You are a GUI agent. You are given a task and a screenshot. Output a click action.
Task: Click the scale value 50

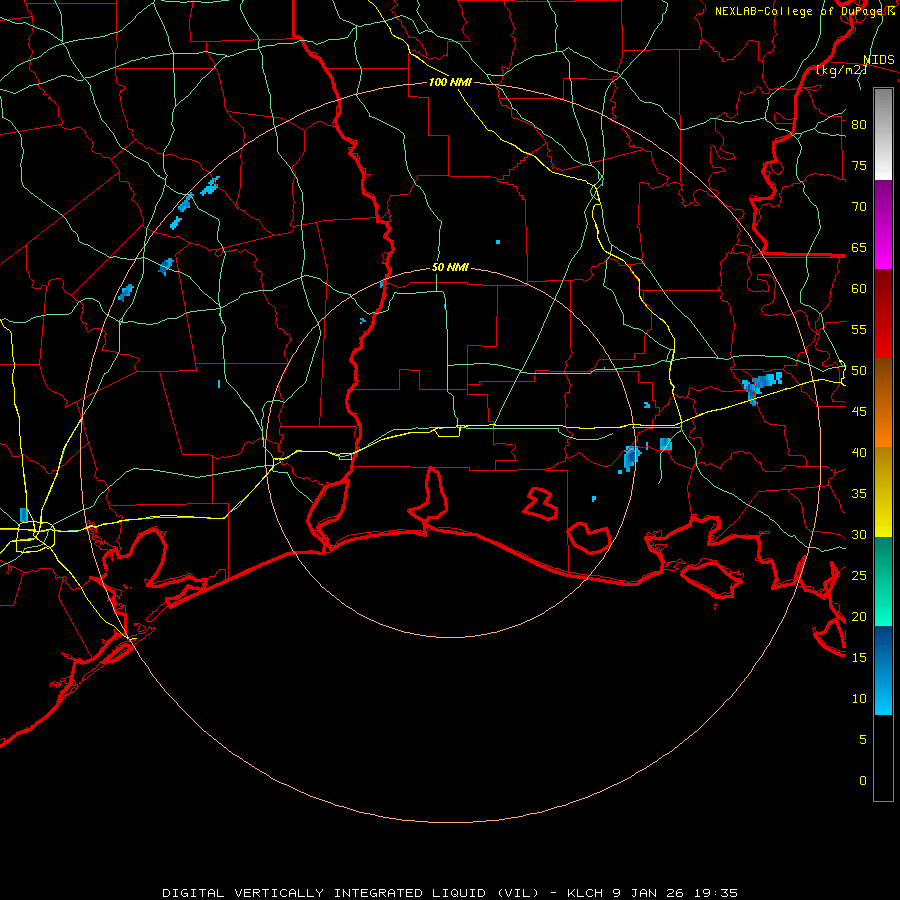(x=859, y=371)
